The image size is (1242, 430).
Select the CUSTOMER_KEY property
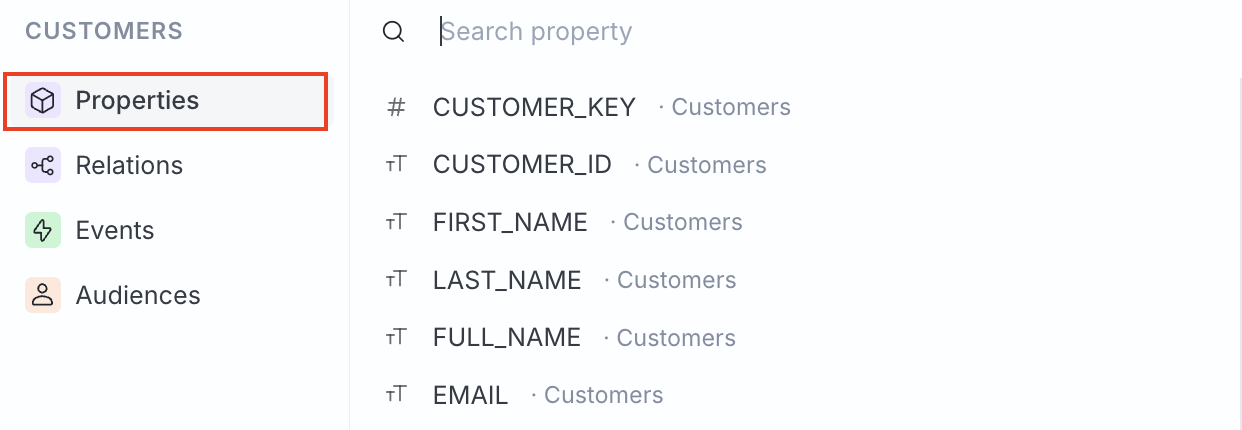pos(534,107)
